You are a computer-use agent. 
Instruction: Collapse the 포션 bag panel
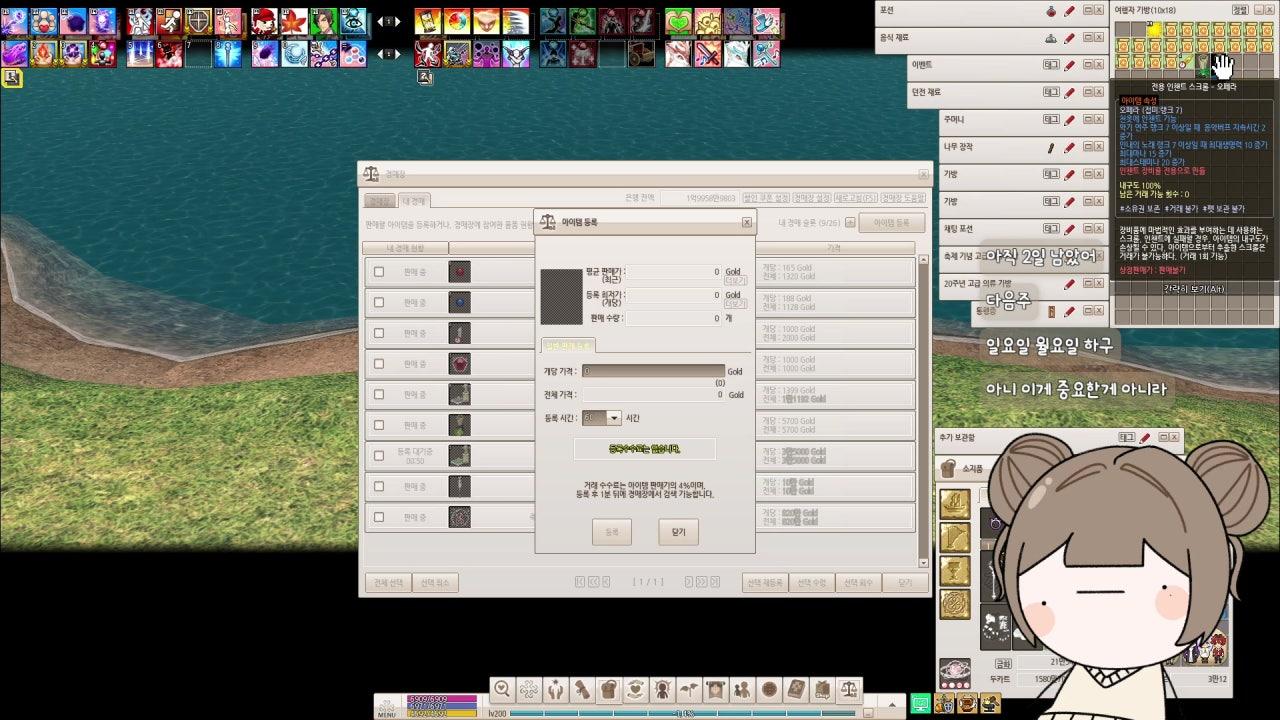pos(1088,11)
